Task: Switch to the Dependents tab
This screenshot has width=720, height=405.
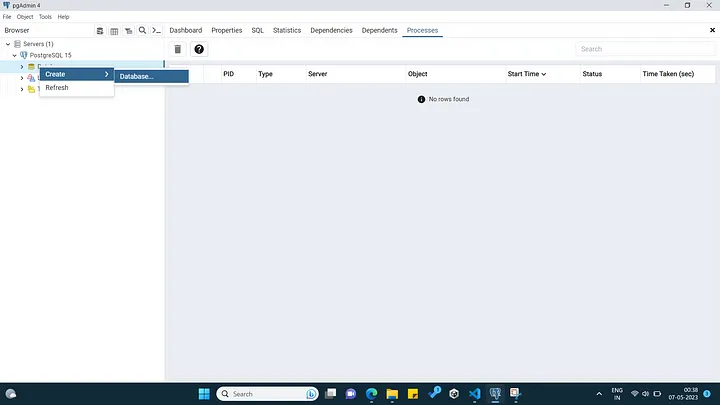Action: click(379, 30)
